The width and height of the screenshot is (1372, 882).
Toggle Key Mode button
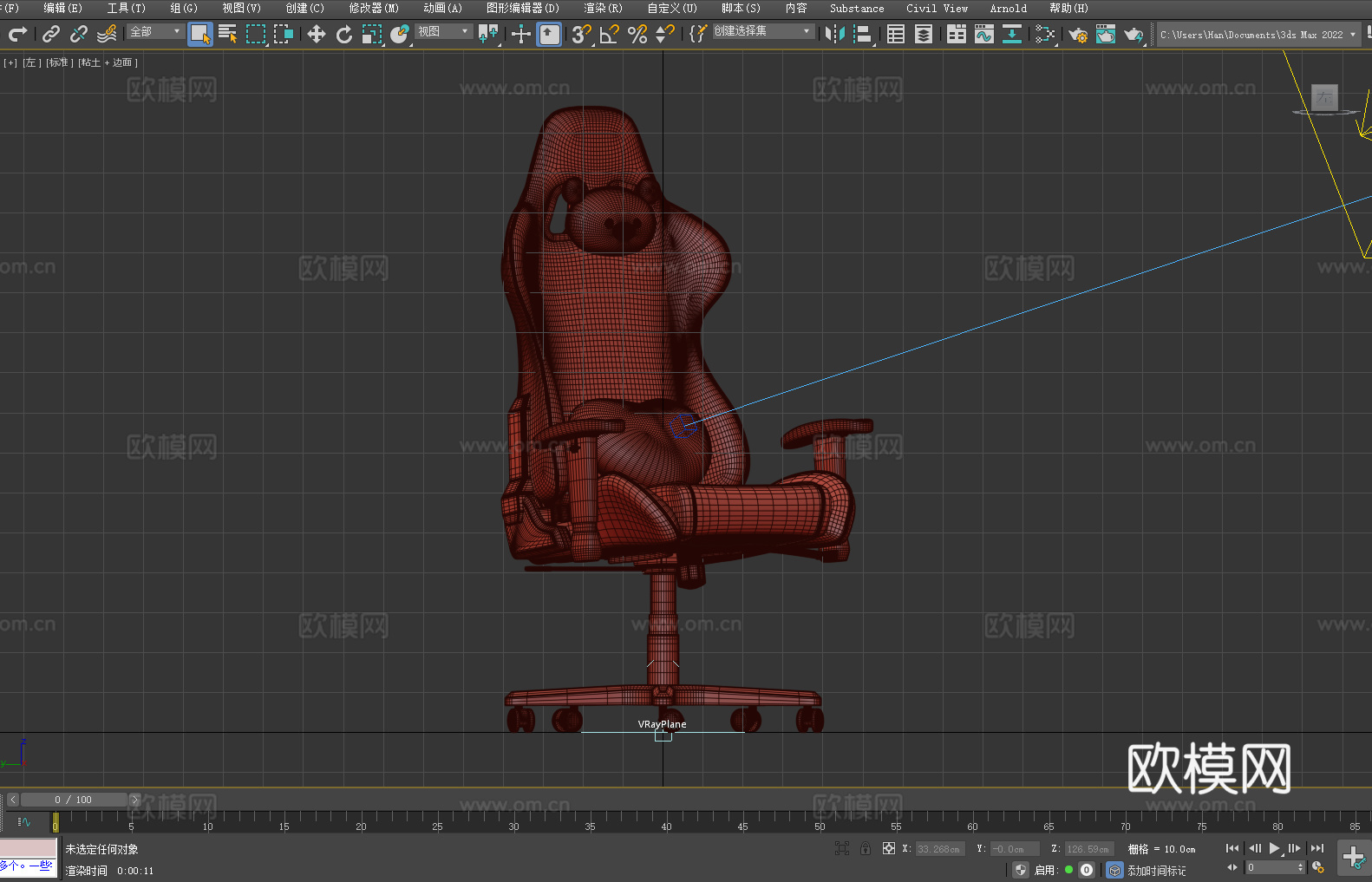coord(1232,867)
